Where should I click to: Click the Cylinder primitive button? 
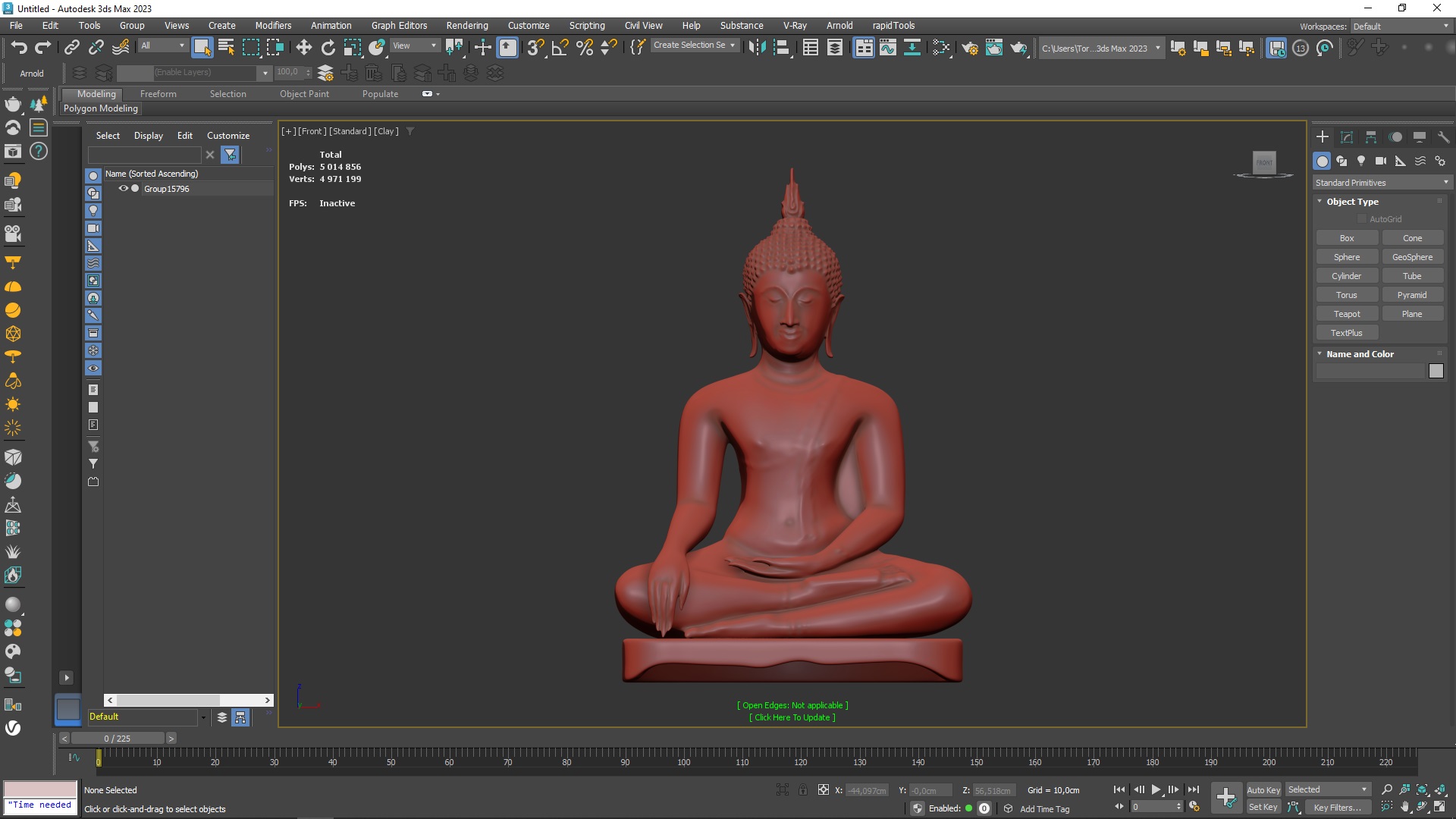1347,276
